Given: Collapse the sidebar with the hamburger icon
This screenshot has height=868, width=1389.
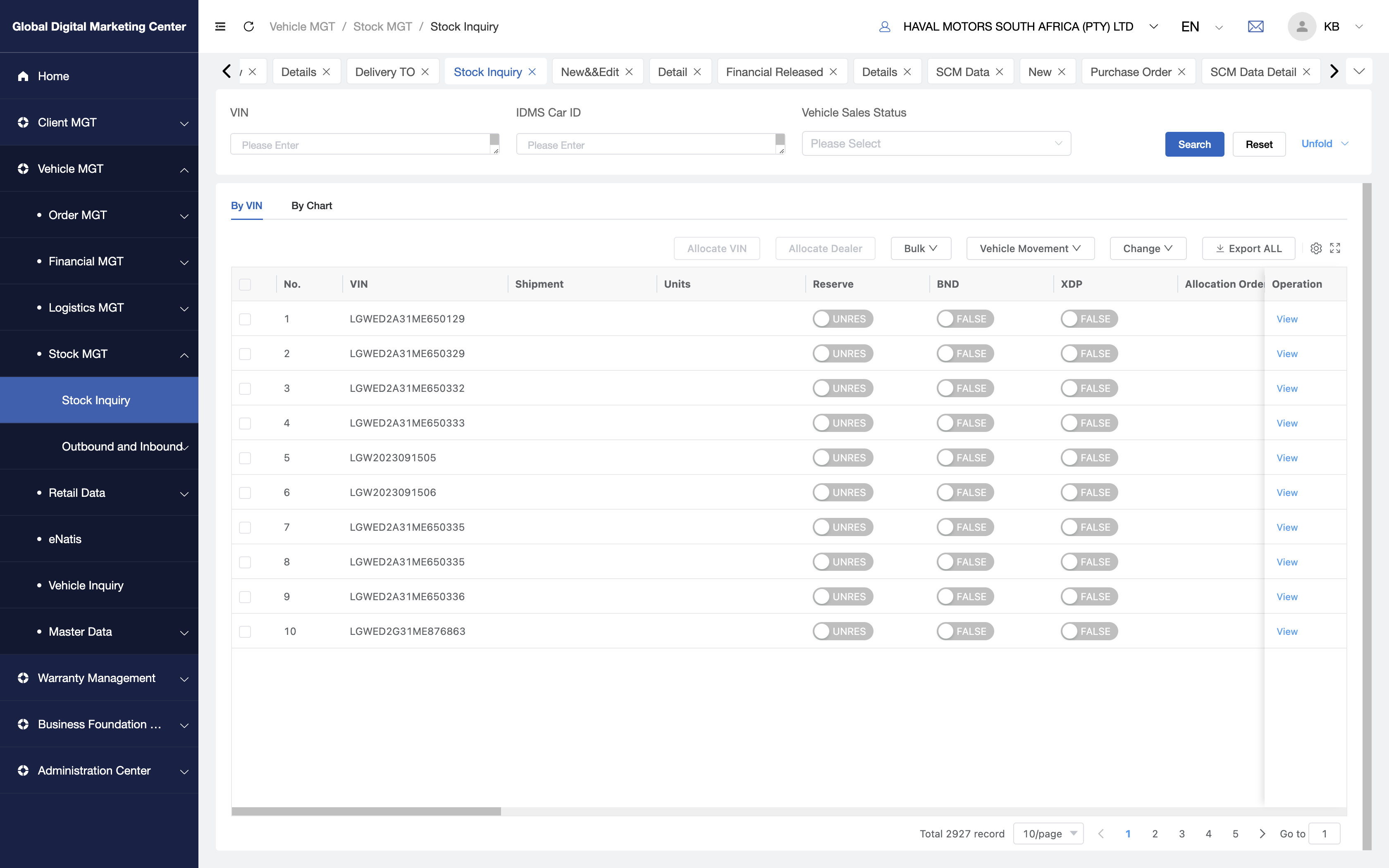Looking at the screenshot, I should pyautogui.click(x=220, y=26).
